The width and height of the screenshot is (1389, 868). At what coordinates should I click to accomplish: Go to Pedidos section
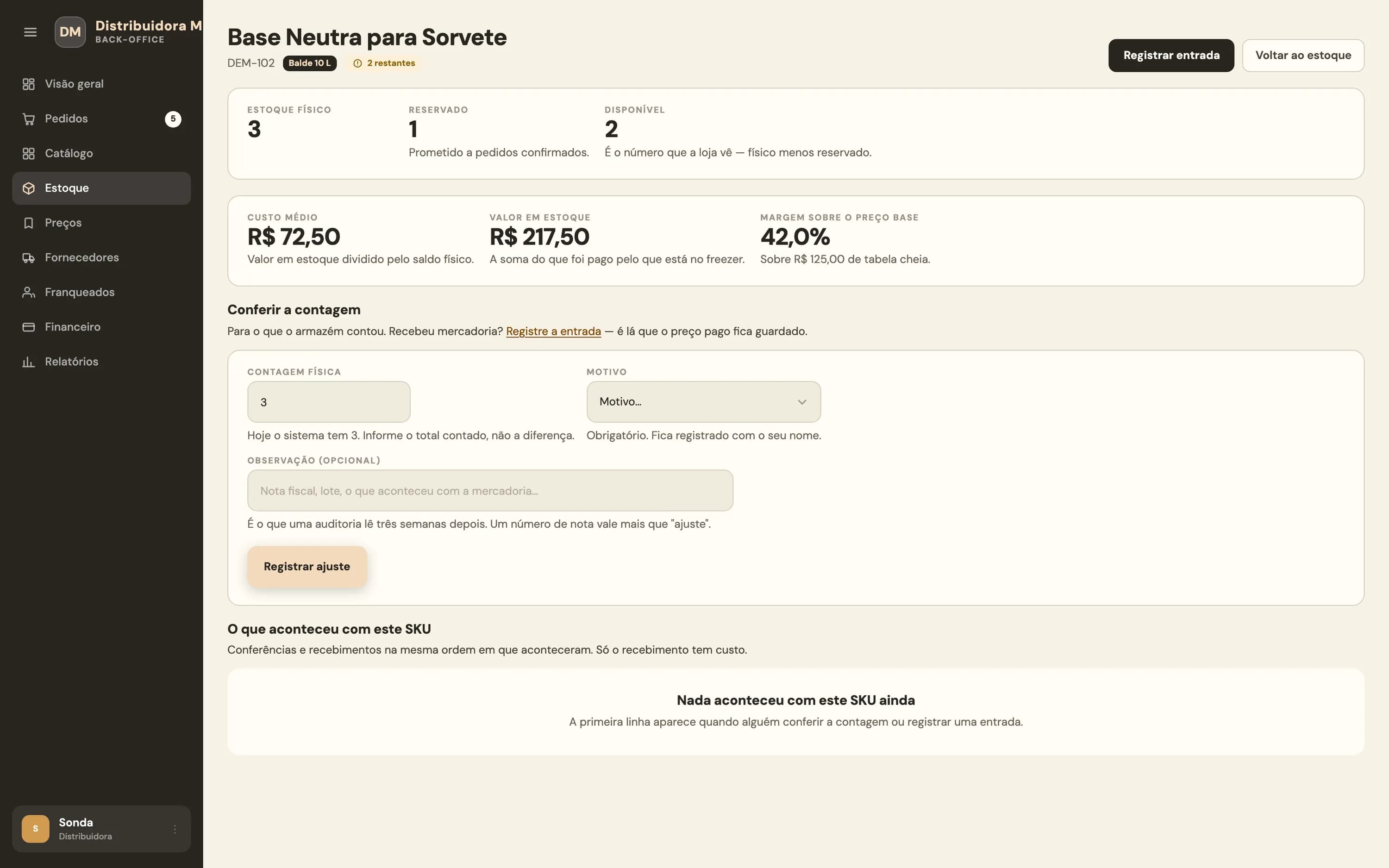(x=101, y=119)
